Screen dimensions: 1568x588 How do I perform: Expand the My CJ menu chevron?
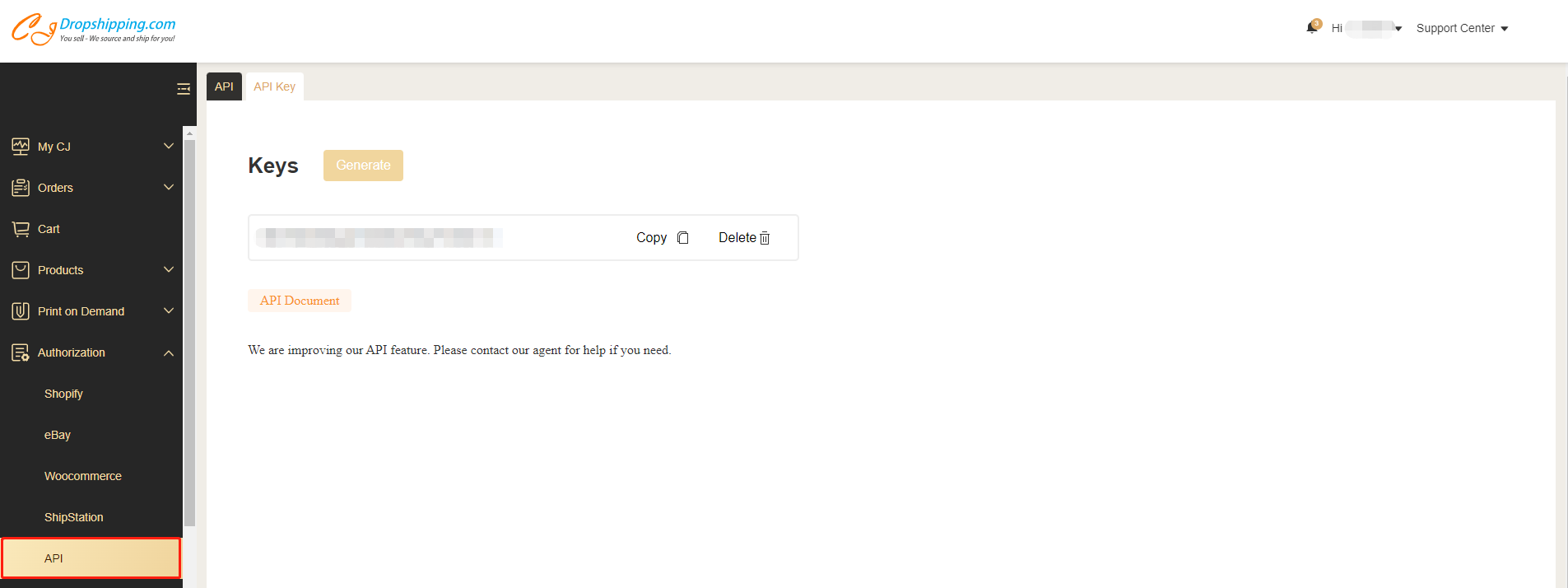[169, 147]
